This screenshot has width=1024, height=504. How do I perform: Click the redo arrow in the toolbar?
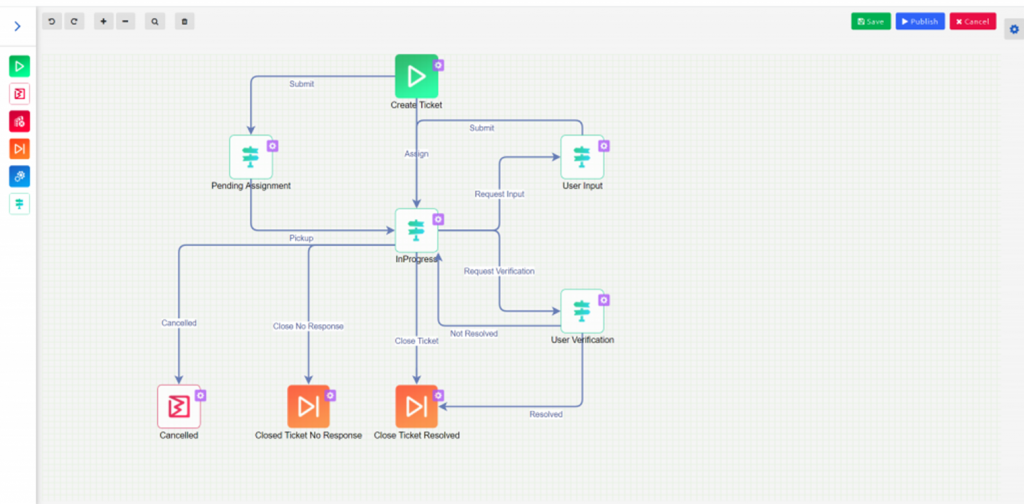coord(74,22)
